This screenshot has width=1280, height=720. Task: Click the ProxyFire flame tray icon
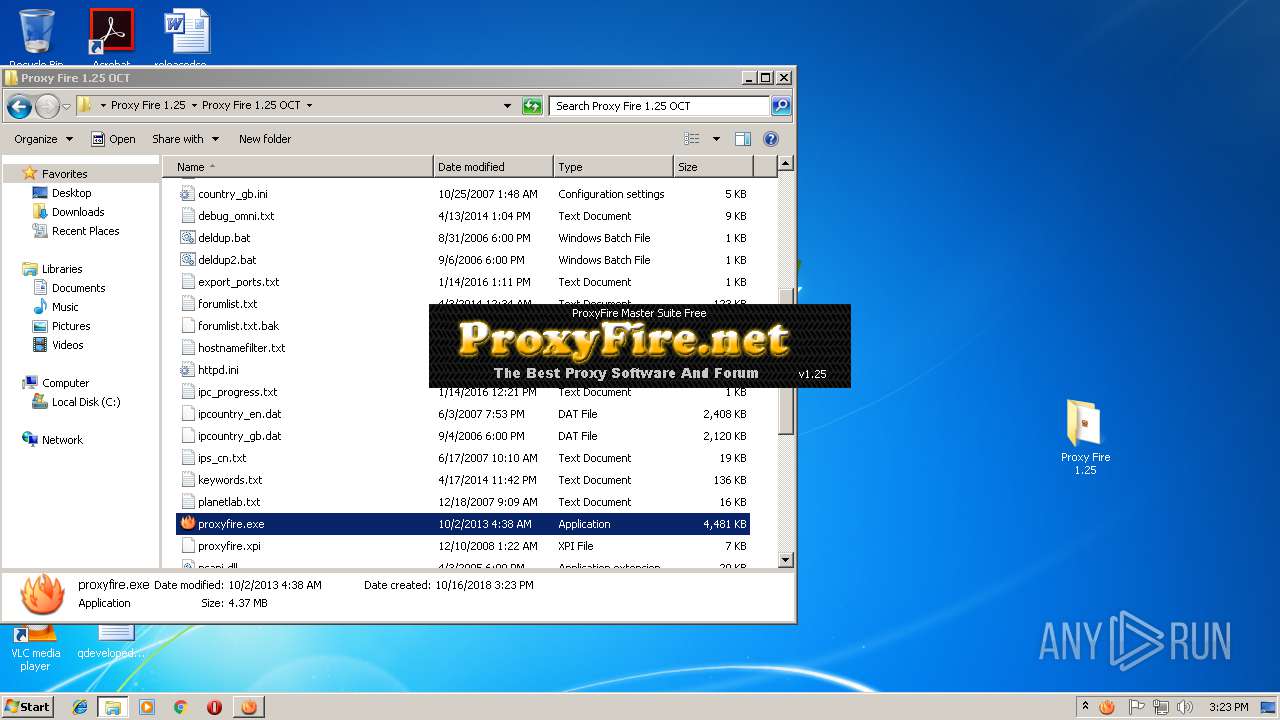1107,707
